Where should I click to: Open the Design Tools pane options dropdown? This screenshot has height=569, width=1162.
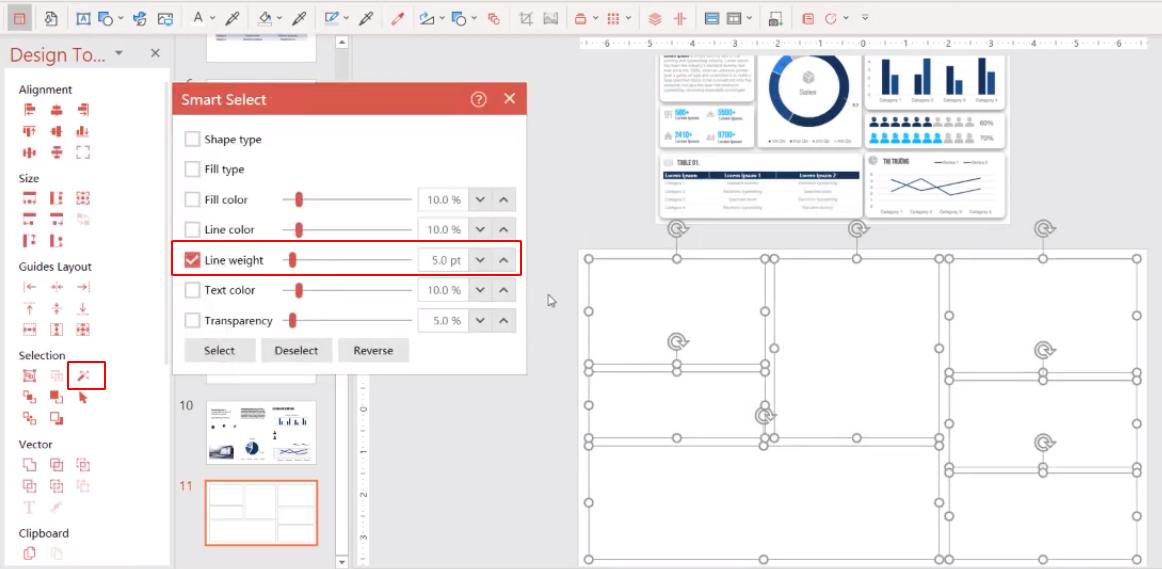point(119,54)
